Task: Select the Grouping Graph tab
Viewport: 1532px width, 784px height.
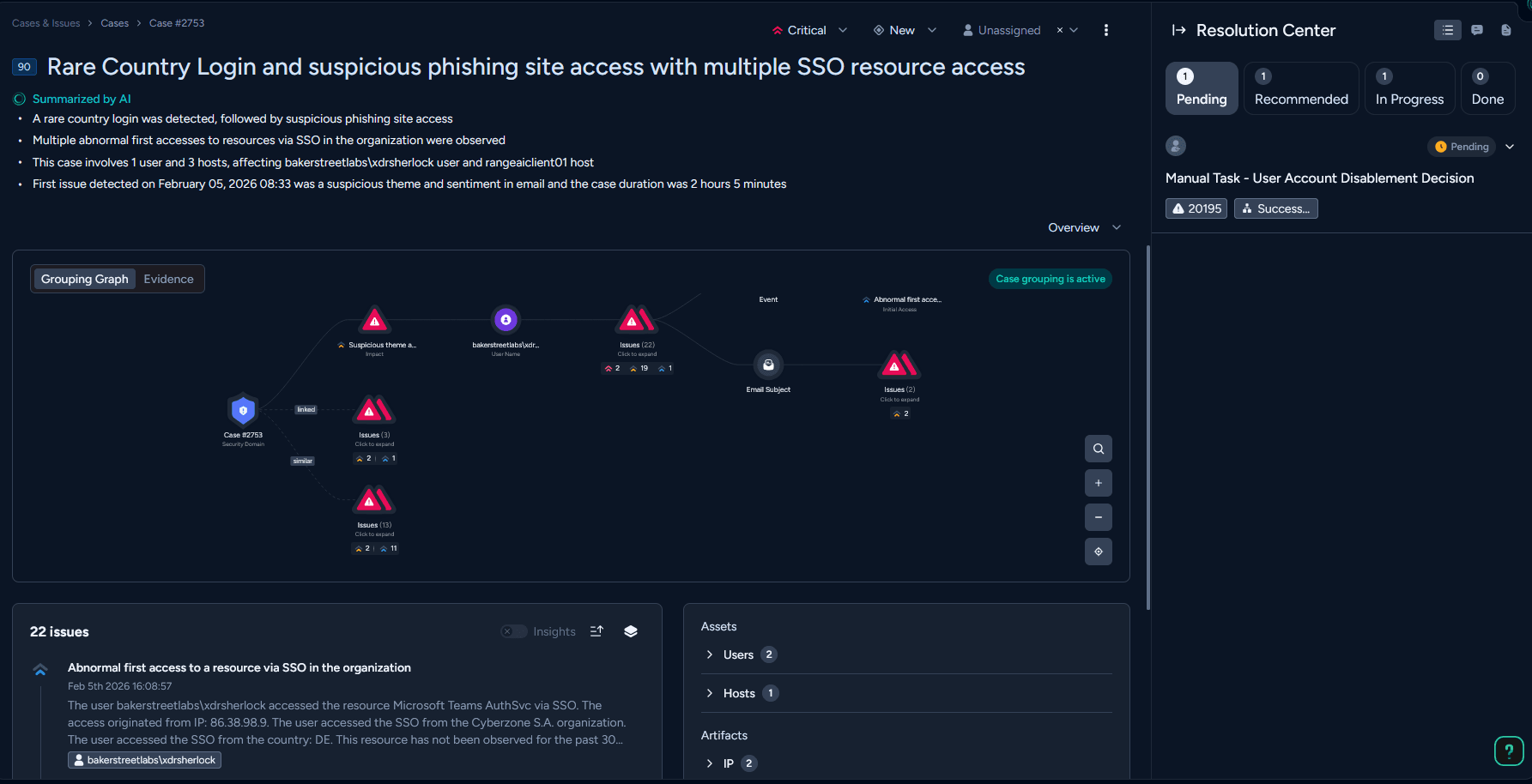Action: (84, 279)
